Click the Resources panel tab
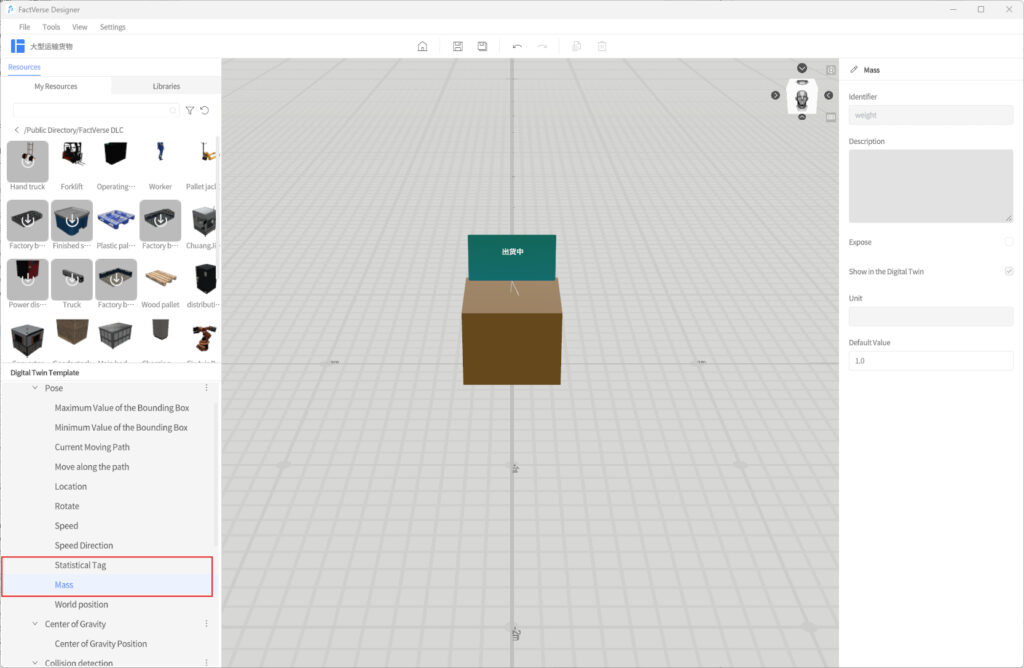This screenshot has height=668, width=1024. pyautogui.click(x=24, y=67)
